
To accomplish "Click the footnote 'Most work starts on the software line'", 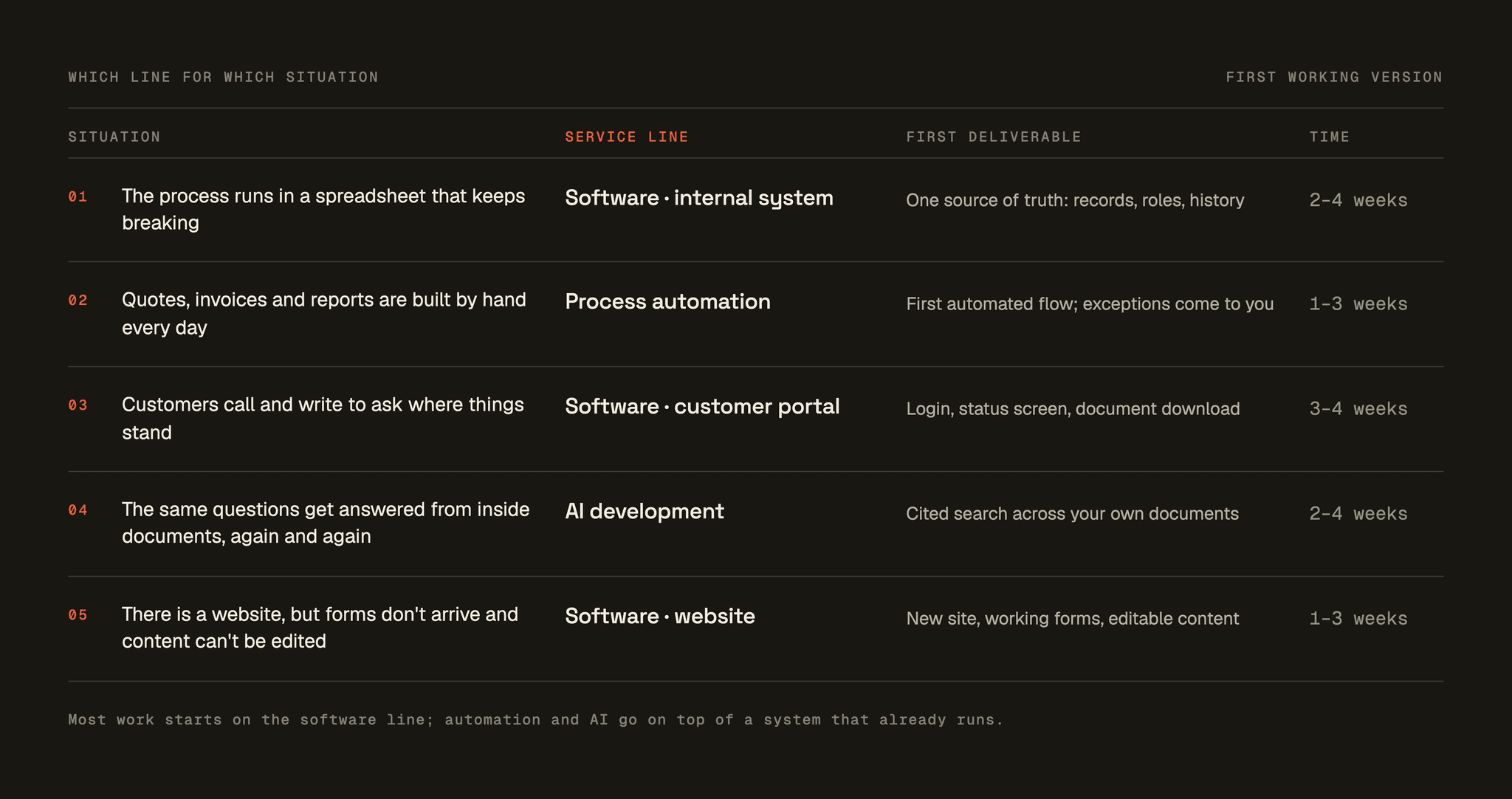I will 536,720.
